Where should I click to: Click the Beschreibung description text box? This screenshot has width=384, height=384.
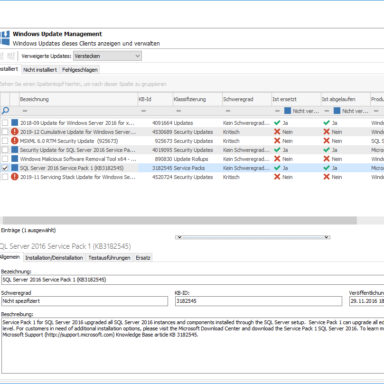click(193, 345)
